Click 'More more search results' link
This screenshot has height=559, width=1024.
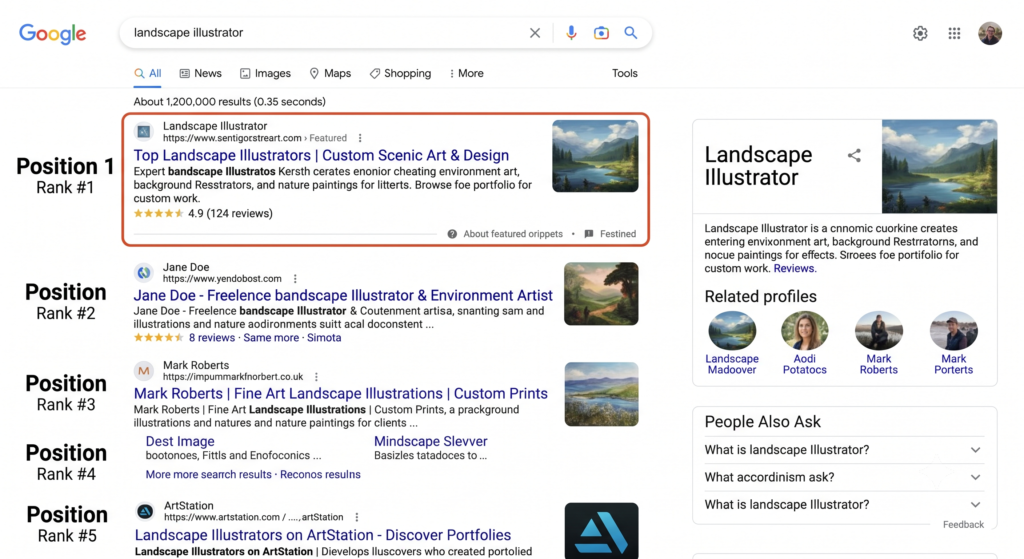[x=208, y=475]
